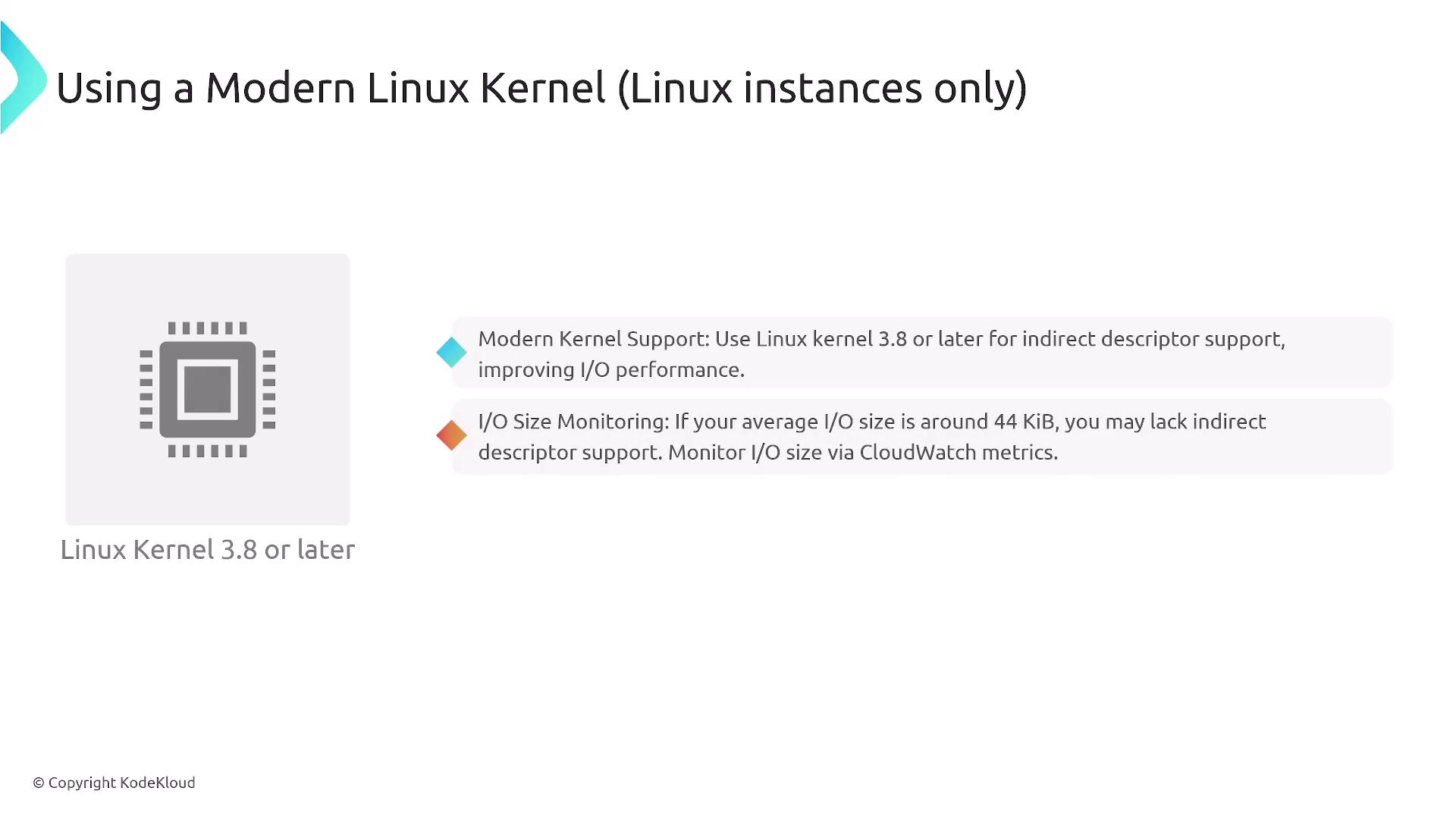Click the 'Linux Kernel 3.8 or later' caption

(207, 550)
